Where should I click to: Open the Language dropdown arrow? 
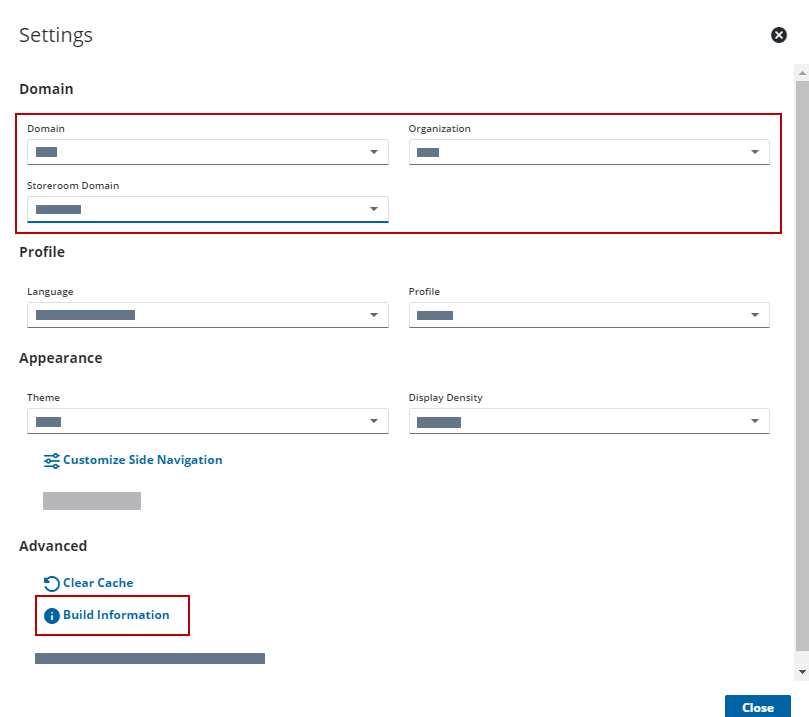point(374,315)
